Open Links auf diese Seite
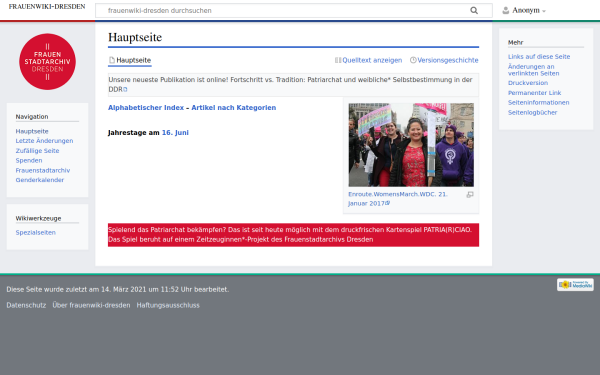Viewport: 600px width, 375px height. click(539, 57)
